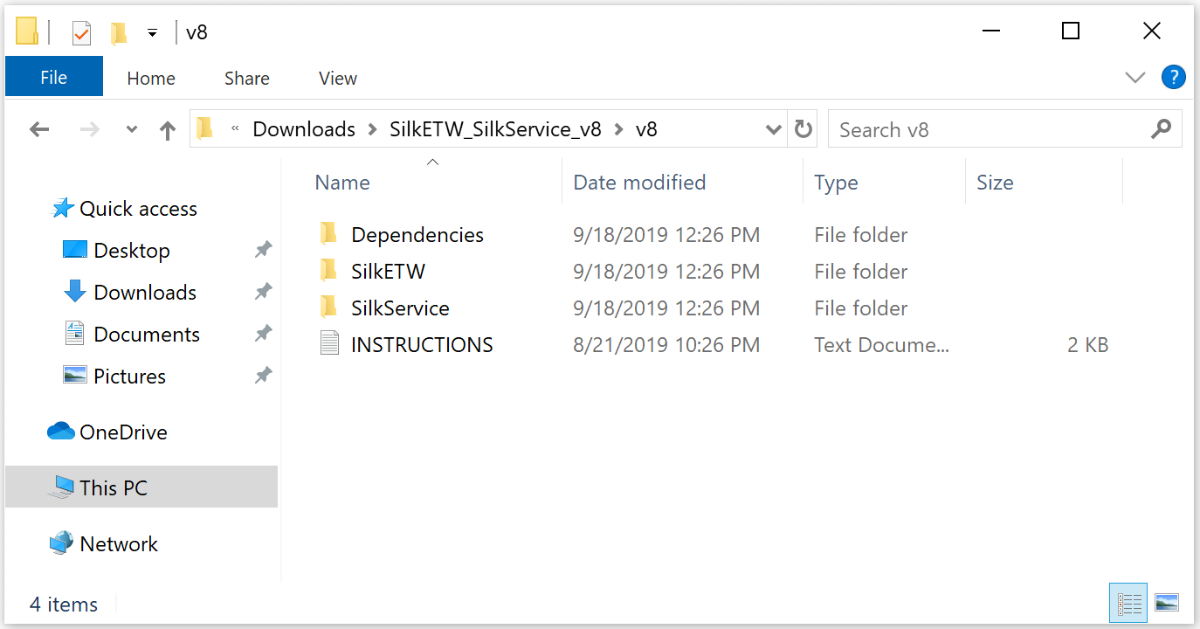Image resolution: width=1200 pixels, height=629 pixels.
Task: Click the Back navigation arrow
Action: click(x=39, y=130)
